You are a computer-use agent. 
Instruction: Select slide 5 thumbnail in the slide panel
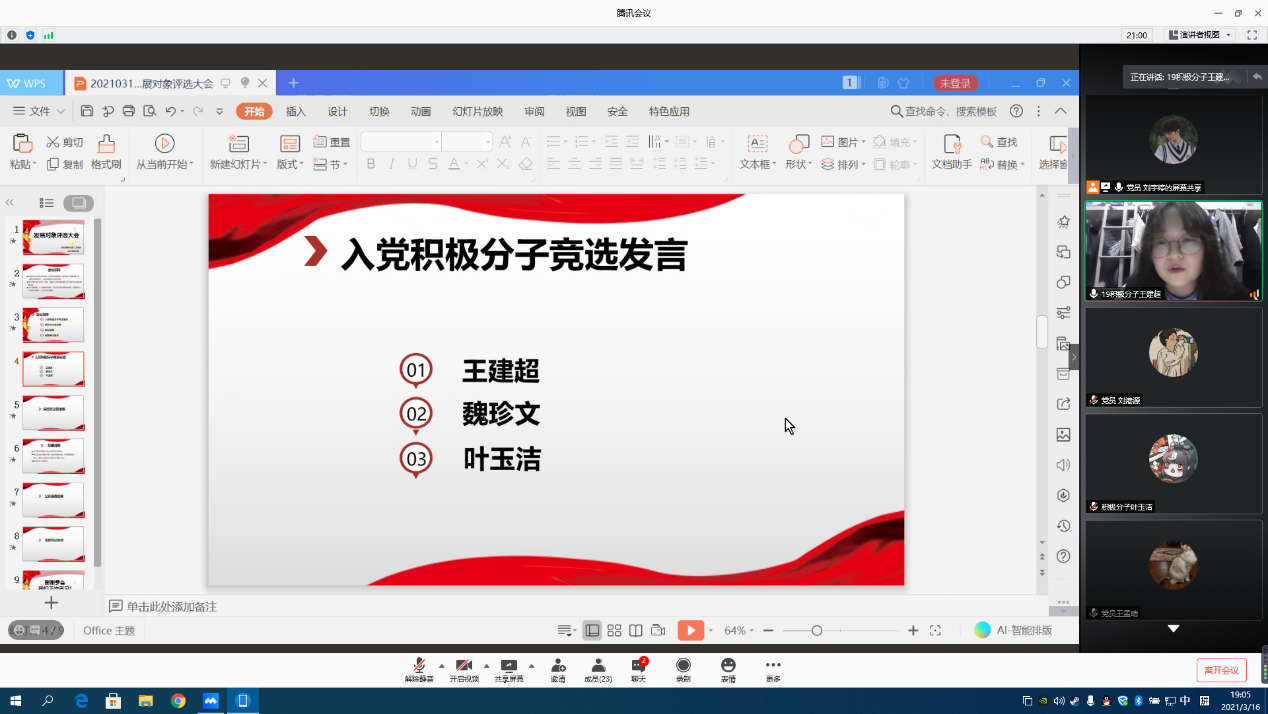click(x=53, y=412)
